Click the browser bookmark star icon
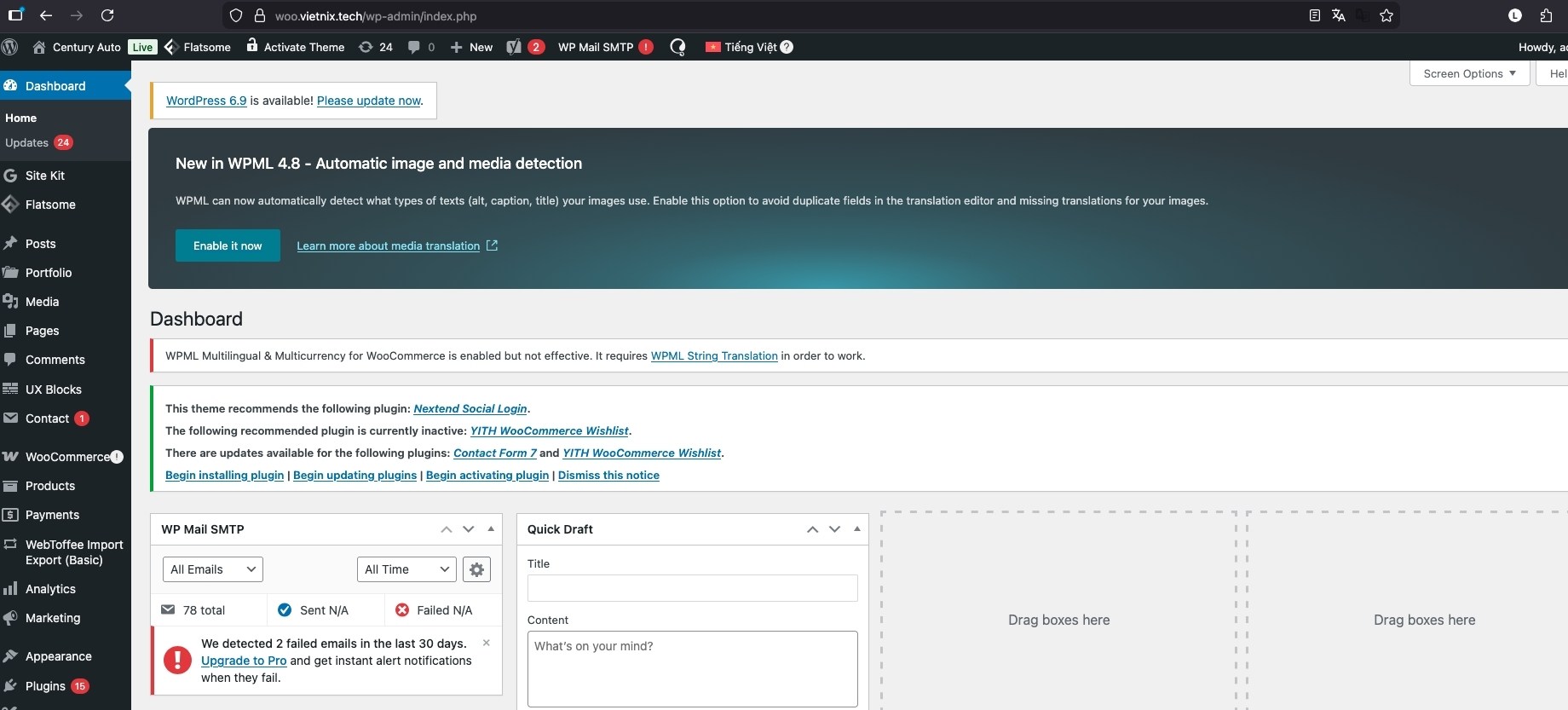 [1386, 15]
